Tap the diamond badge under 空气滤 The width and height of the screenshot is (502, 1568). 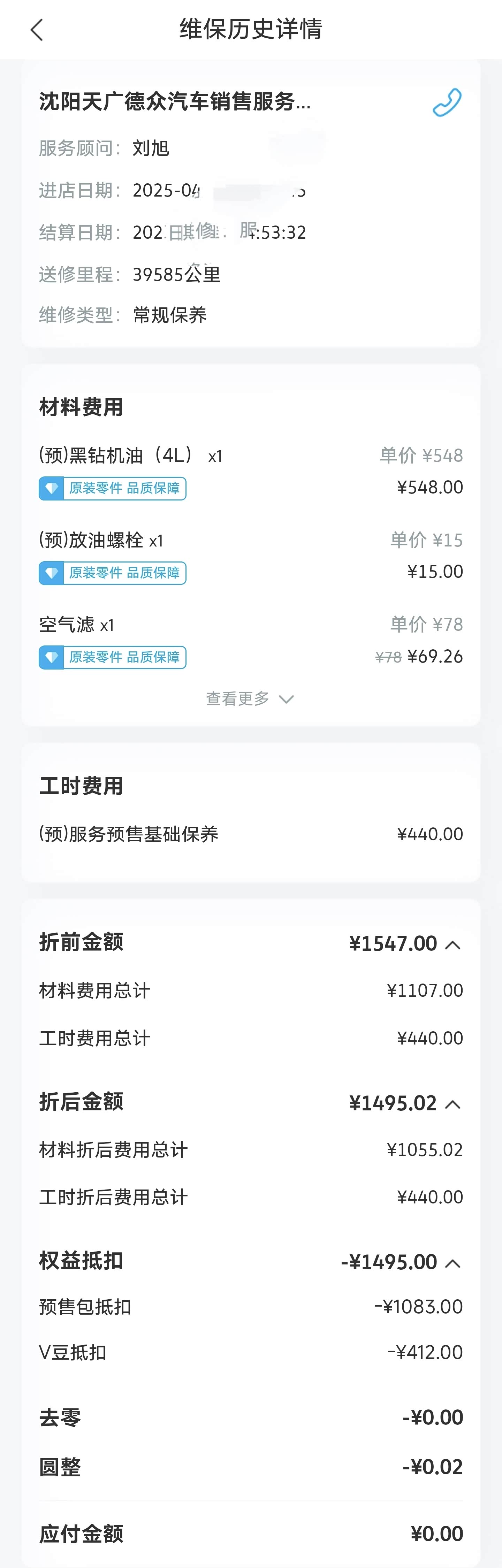[52, 657]
